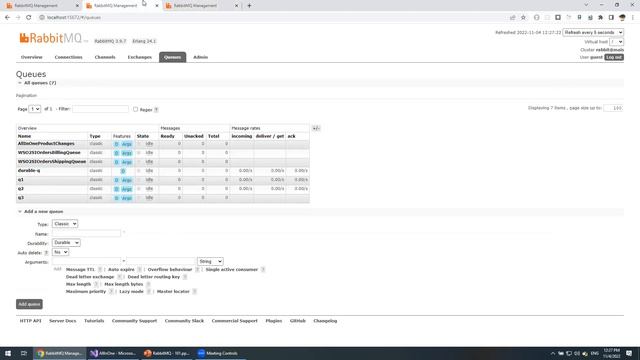Screen dimensions: 640x360
Task: Open help for Lazy mode
Action: 149,292
